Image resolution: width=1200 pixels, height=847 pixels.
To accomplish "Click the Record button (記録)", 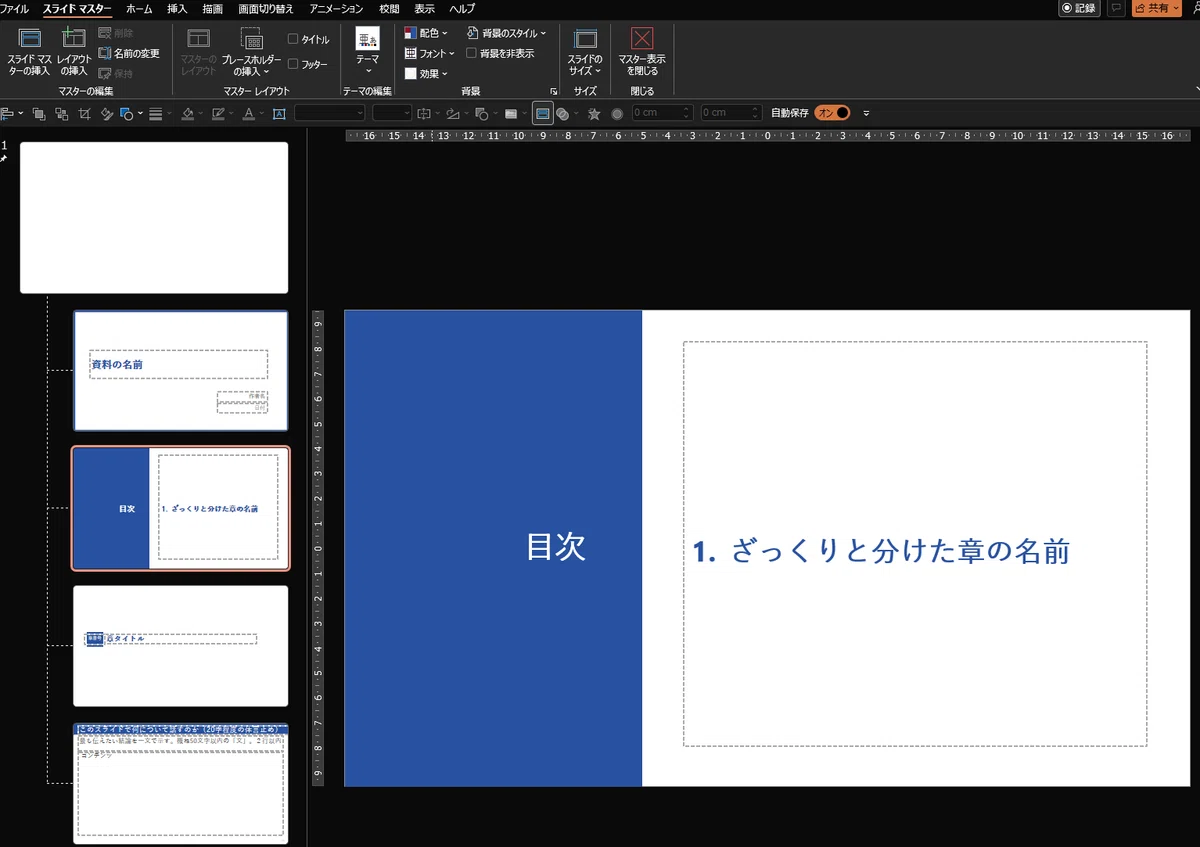I will click(x=1079, y=8).
